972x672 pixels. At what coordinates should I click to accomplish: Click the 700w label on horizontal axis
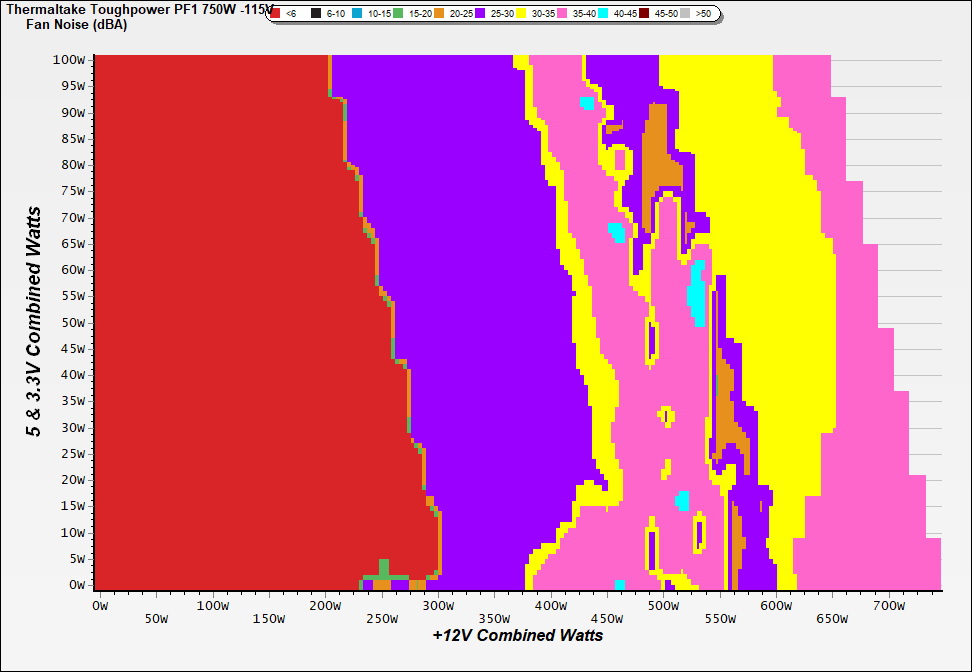[888, 605]
